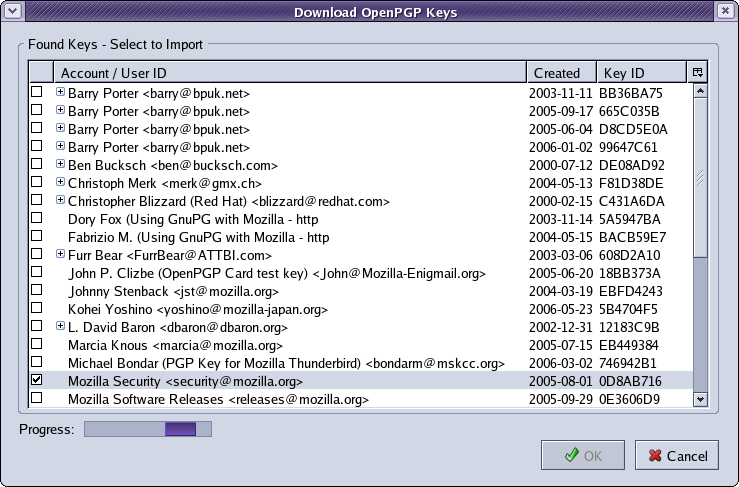739x487 pixels.
Task: Open the window menu in title bar
Action: 13,10
